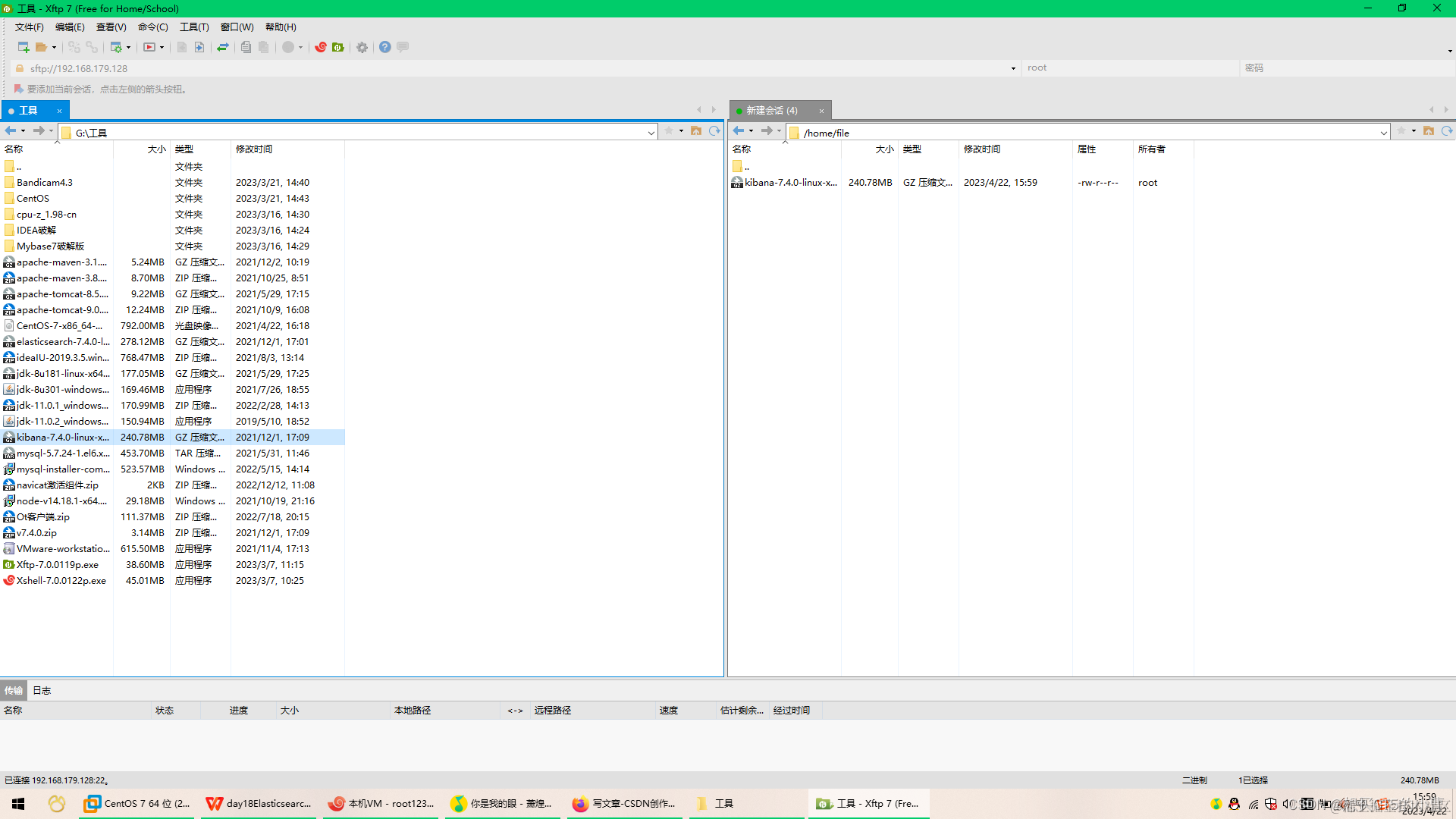Switch to the 日志 tab
Image resolution: width=1456 pixels, height=819 pixels.
pyautogui.click(x=42, y=690)
